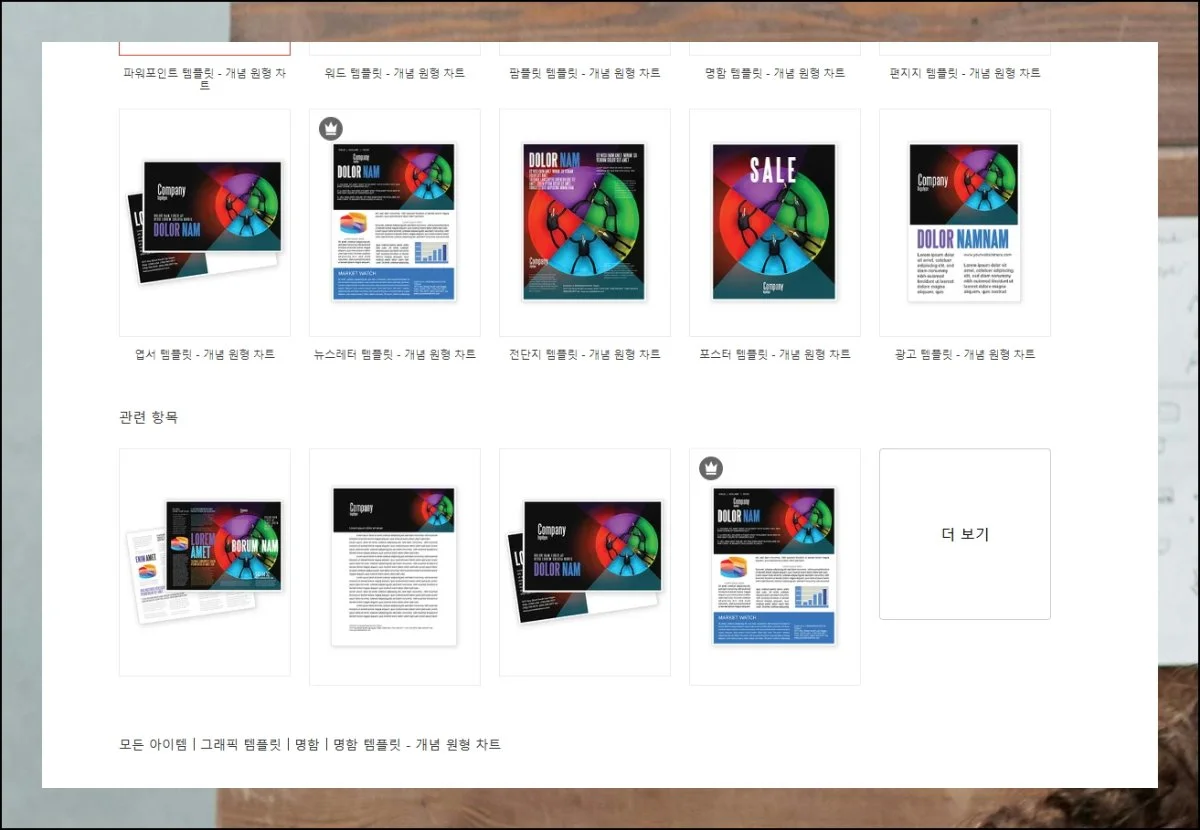Open 뉴스레터 템플릿 - 개념 원형 차트 link
Screen dimensions: 1200x830
pos(394,354)
